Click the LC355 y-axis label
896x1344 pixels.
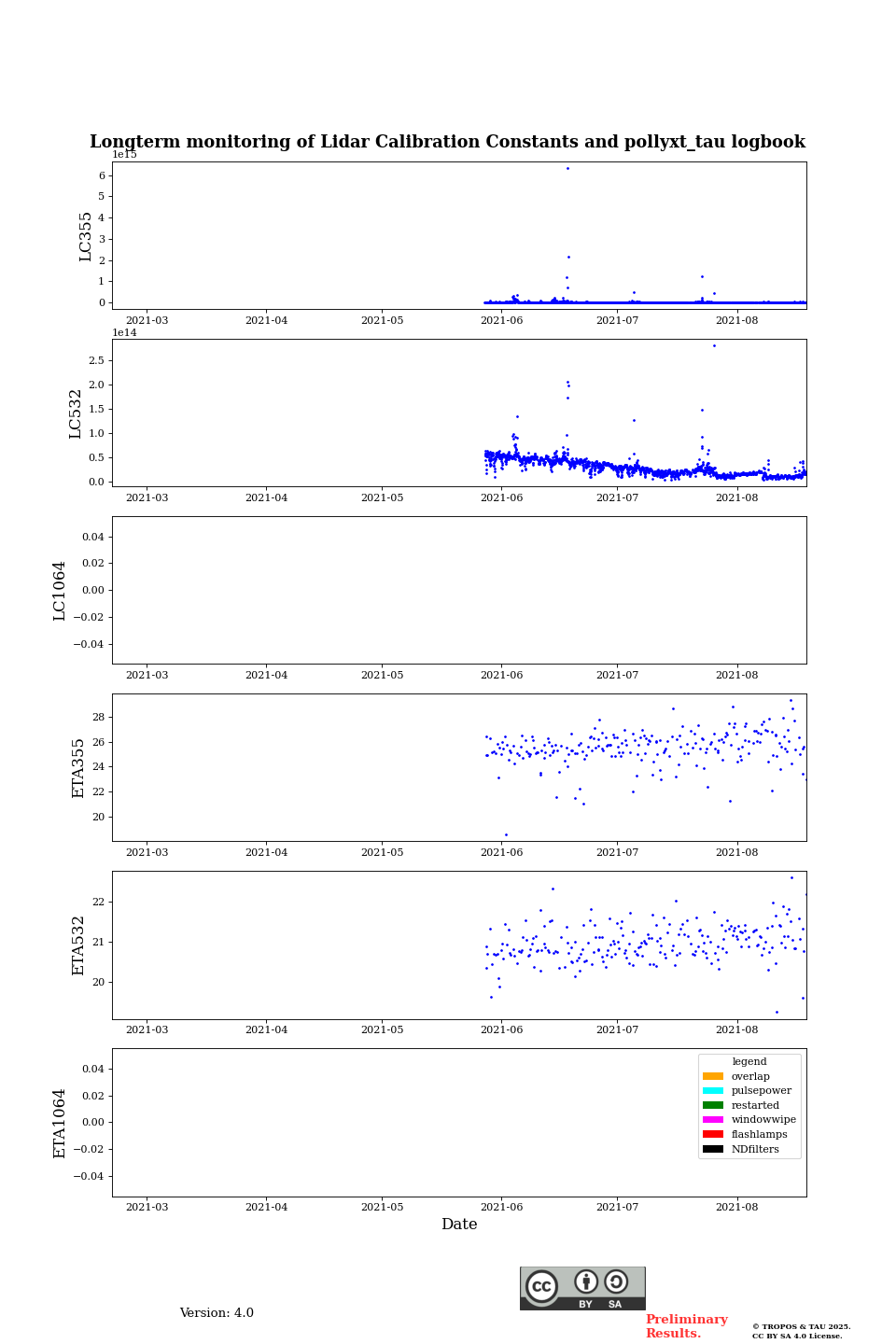[x=86, y=236]
